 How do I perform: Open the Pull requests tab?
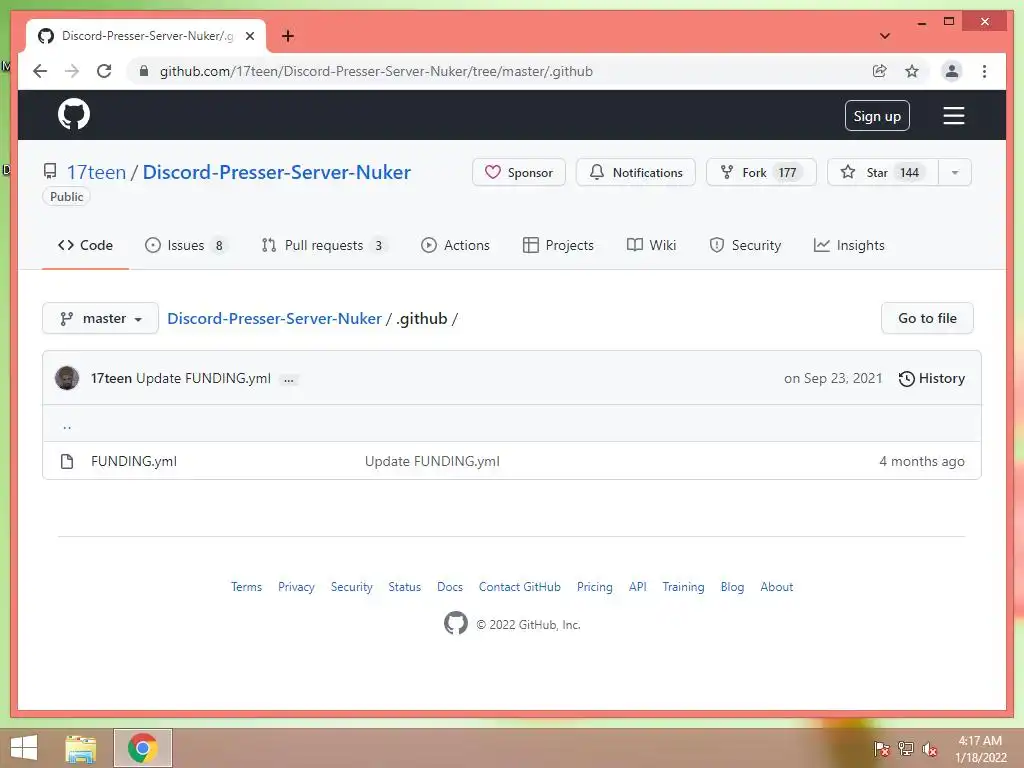click(x=324, y=245)
